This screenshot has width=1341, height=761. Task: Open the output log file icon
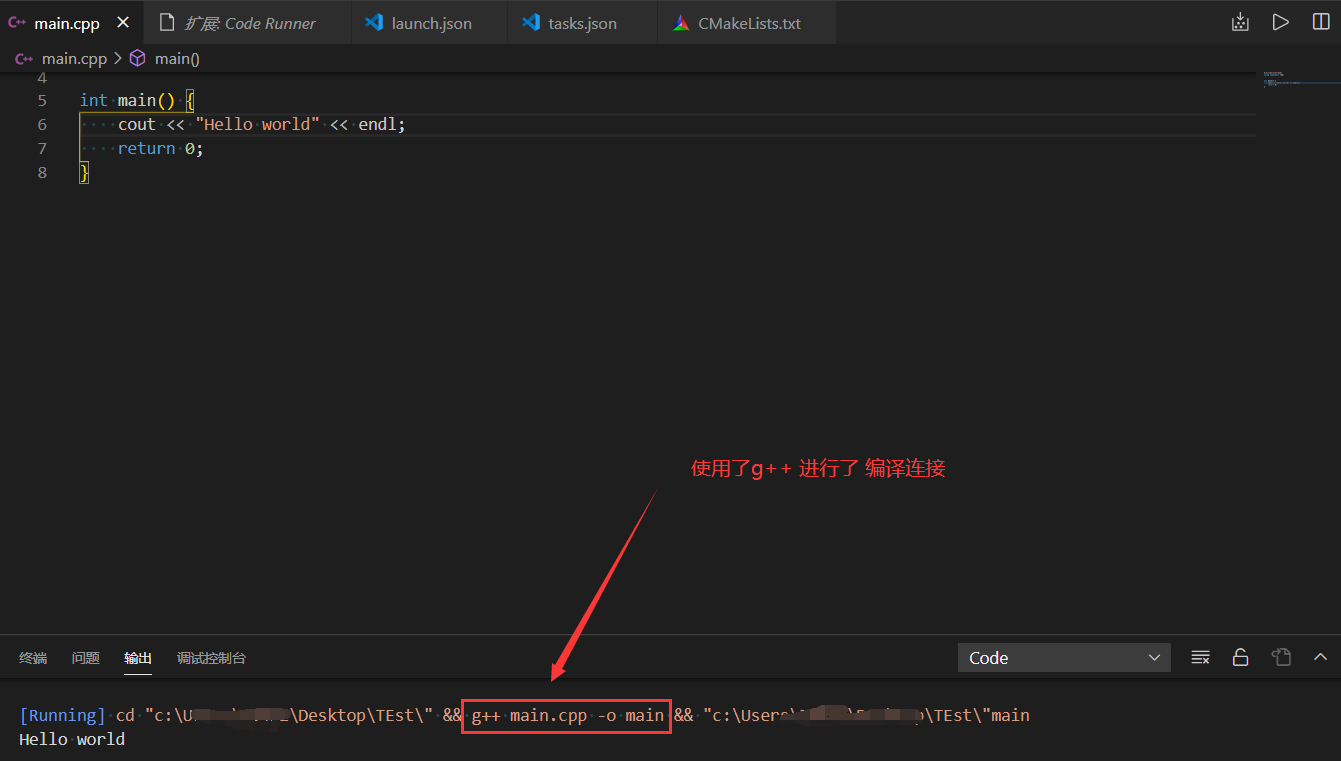coord(1281,657)
